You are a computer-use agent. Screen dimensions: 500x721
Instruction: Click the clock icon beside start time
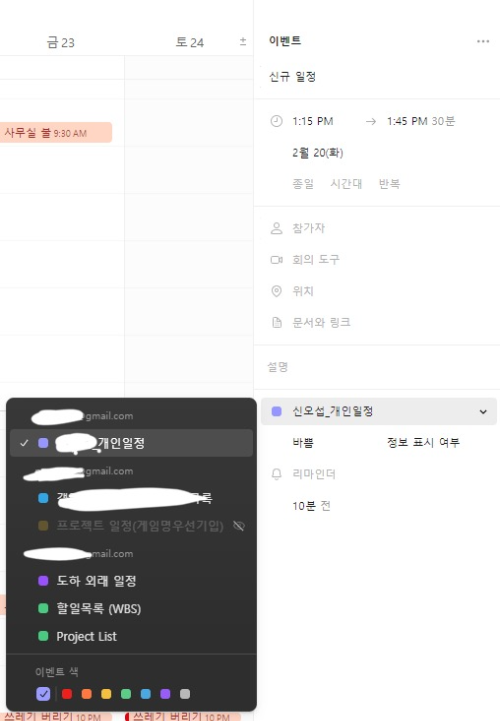[276, 121]
